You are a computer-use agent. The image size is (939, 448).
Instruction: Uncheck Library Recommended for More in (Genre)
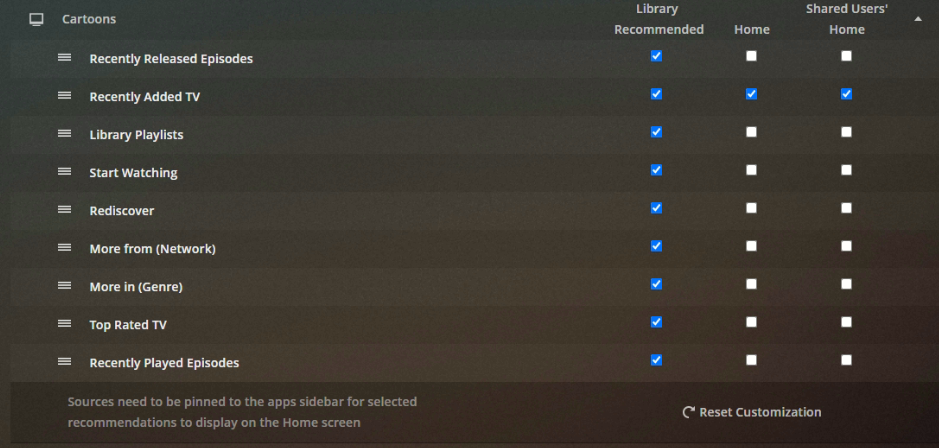[656, 284]
